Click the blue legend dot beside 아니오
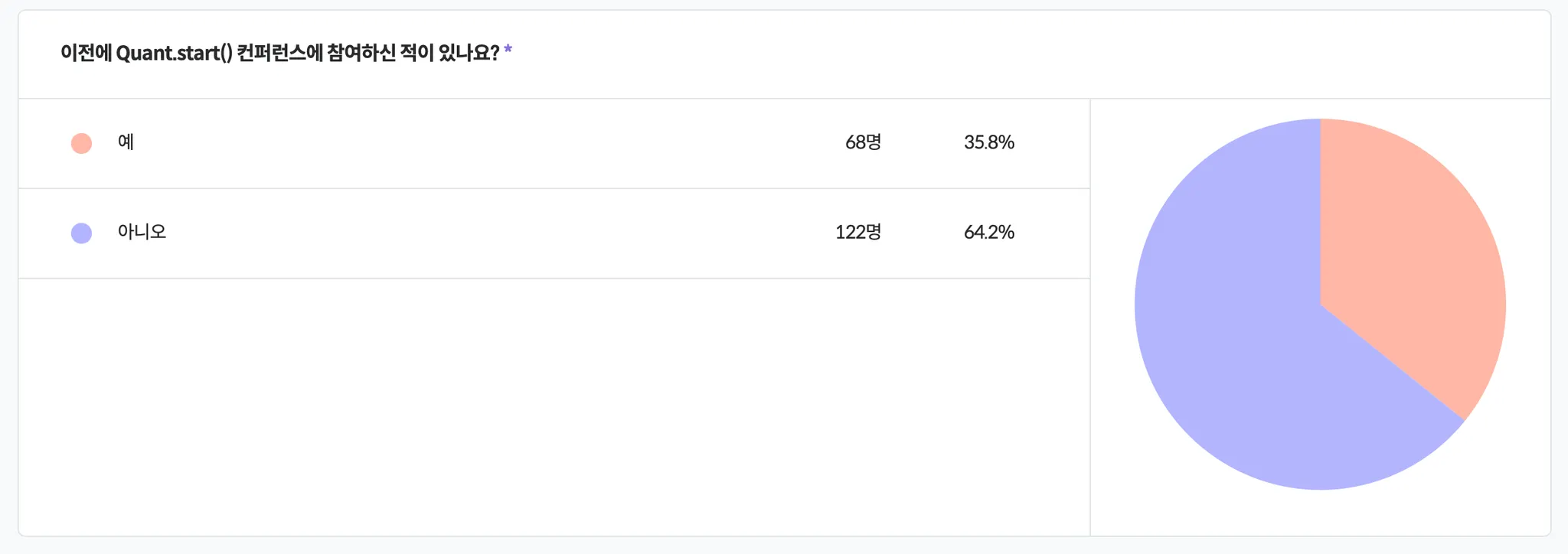This screenshot has height=554, width=1568. coord(81,233)
